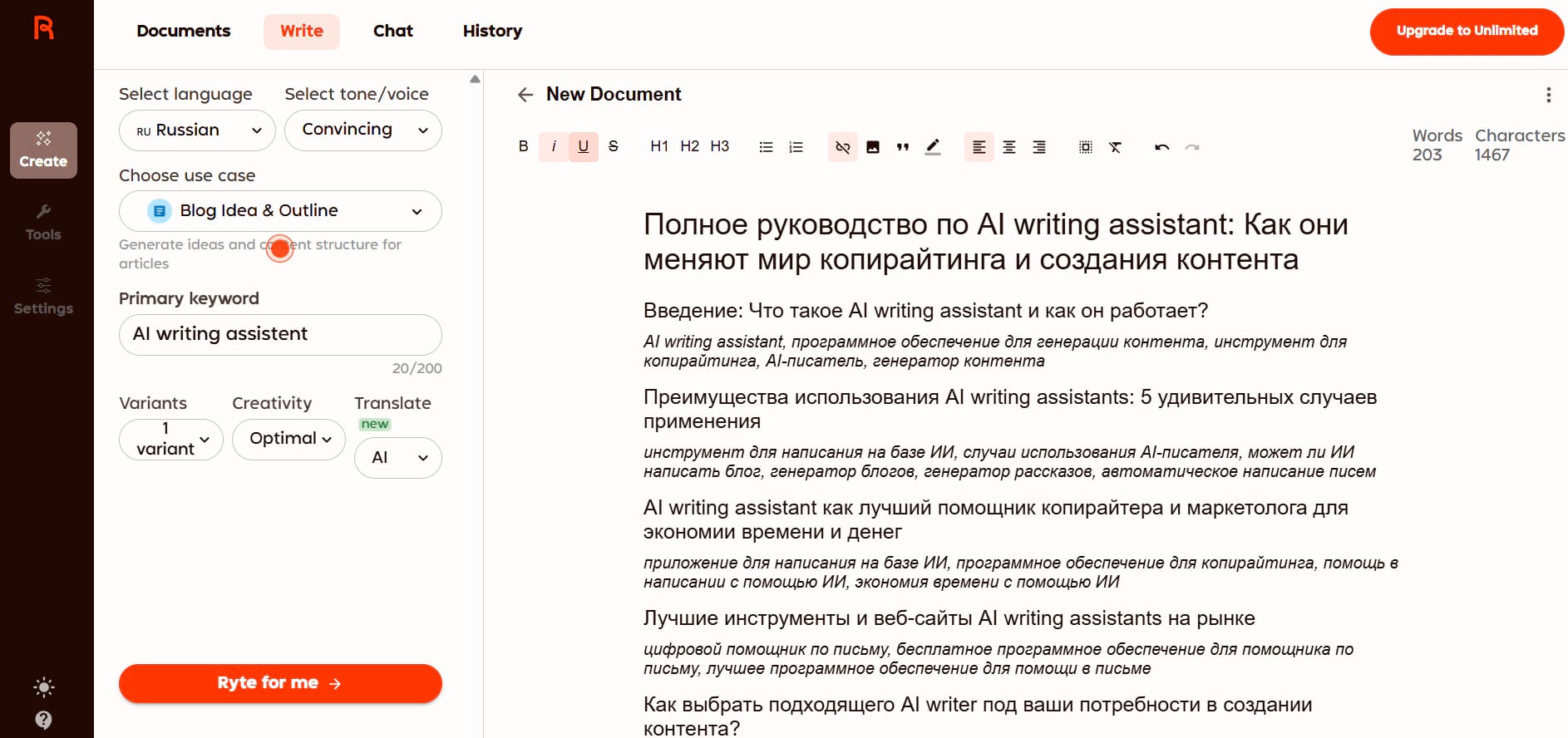Viewport: 1568px width, 738px height.
Task: Open the Documents tab
Action: pyautogui.click(x=184, y=31)
